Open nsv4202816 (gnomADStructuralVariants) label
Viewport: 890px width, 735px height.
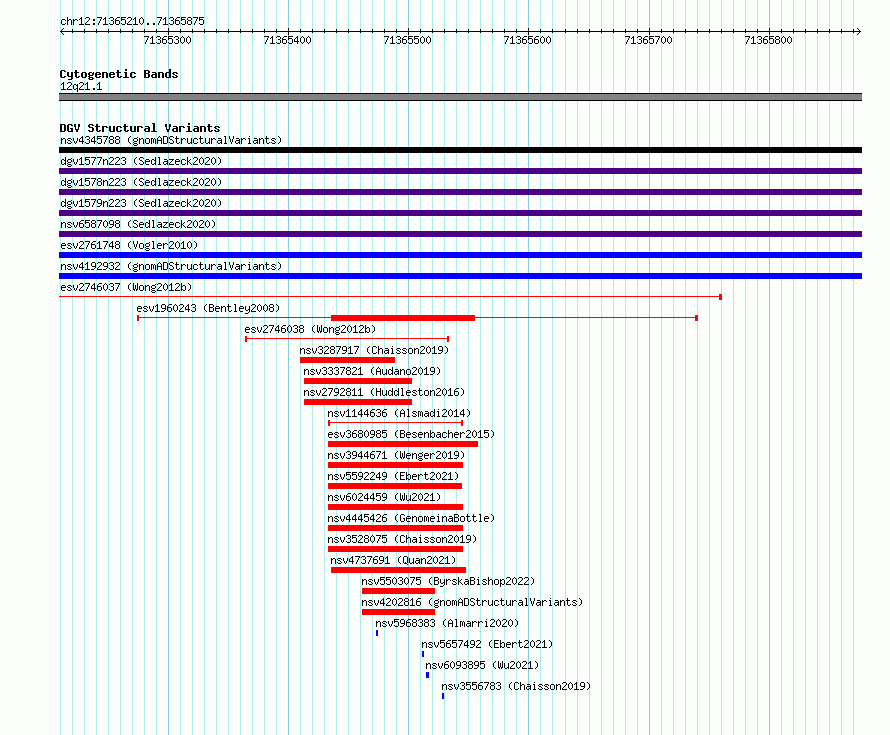pos(472,602)
